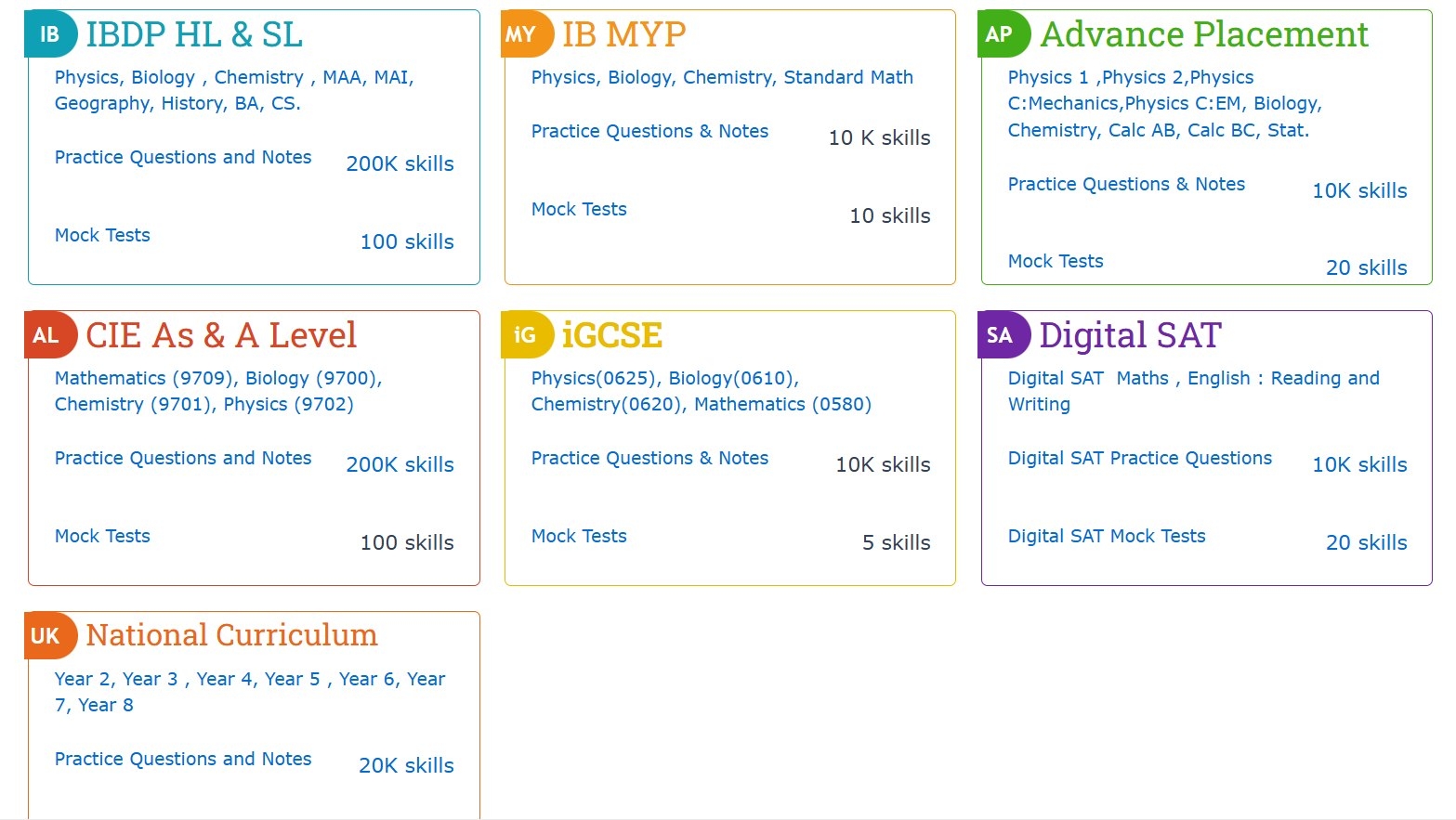The image size is (1456, 820).
Task: Click "20 skills" in the Digital SAT card
Action: point(1366,542)
